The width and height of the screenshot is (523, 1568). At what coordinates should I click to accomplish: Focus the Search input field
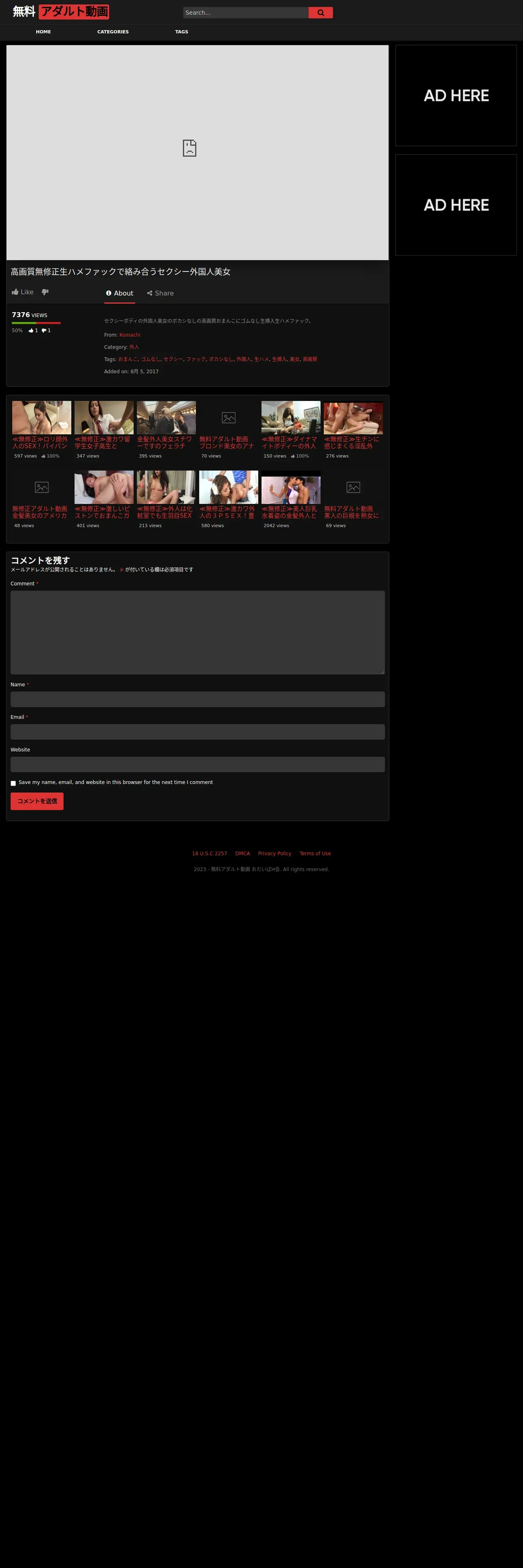245,13
